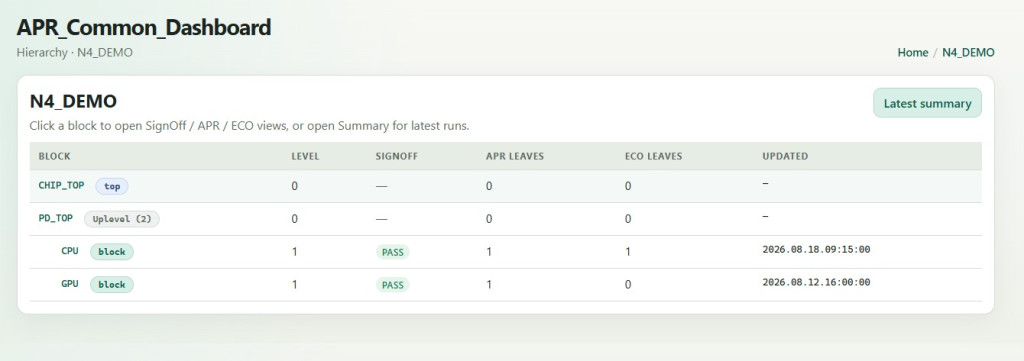
Task: Click the ECO LEAVES column header
Action: (x=653, y=157)
